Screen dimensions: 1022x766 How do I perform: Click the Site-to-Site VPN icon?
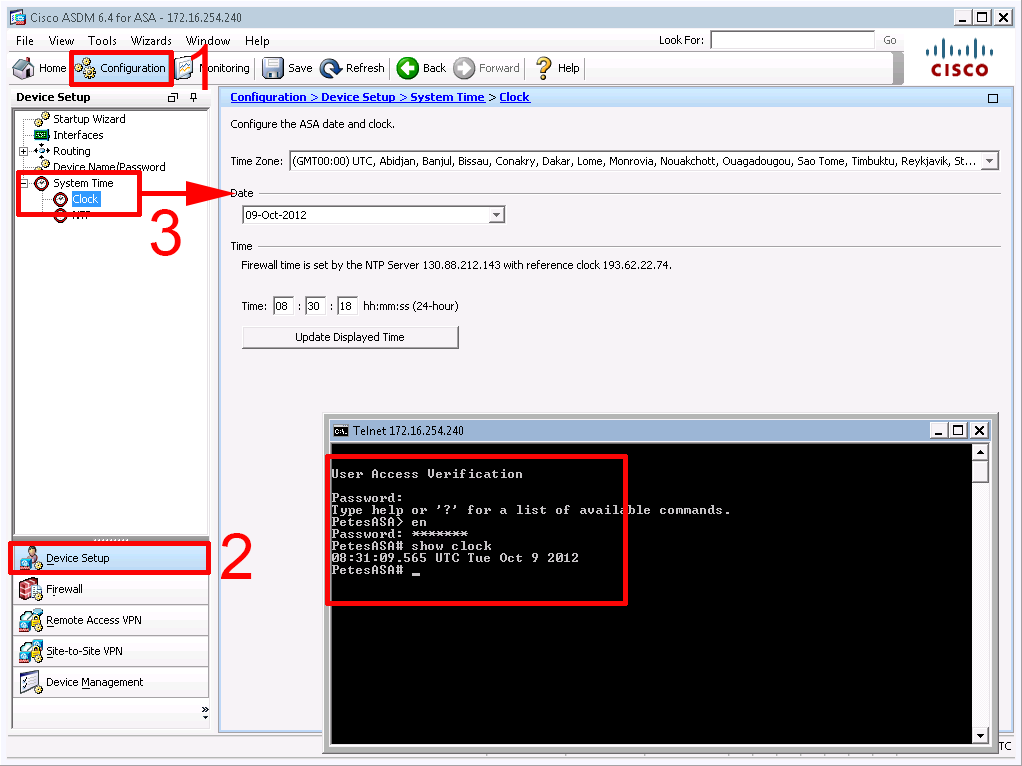pyautogui.click(x=30, y=651)
